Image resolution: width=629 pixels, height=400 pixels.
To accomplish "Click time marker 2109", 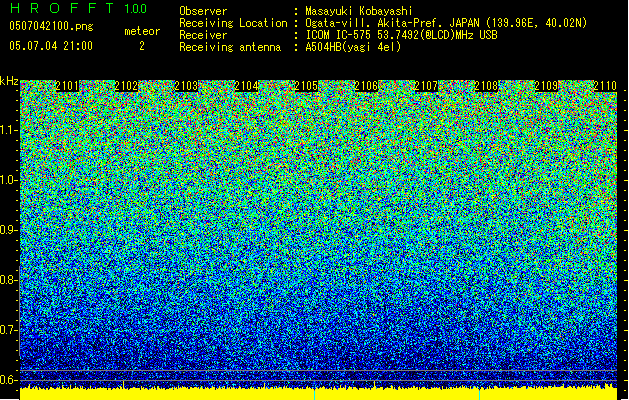I will tap(546, 86).
